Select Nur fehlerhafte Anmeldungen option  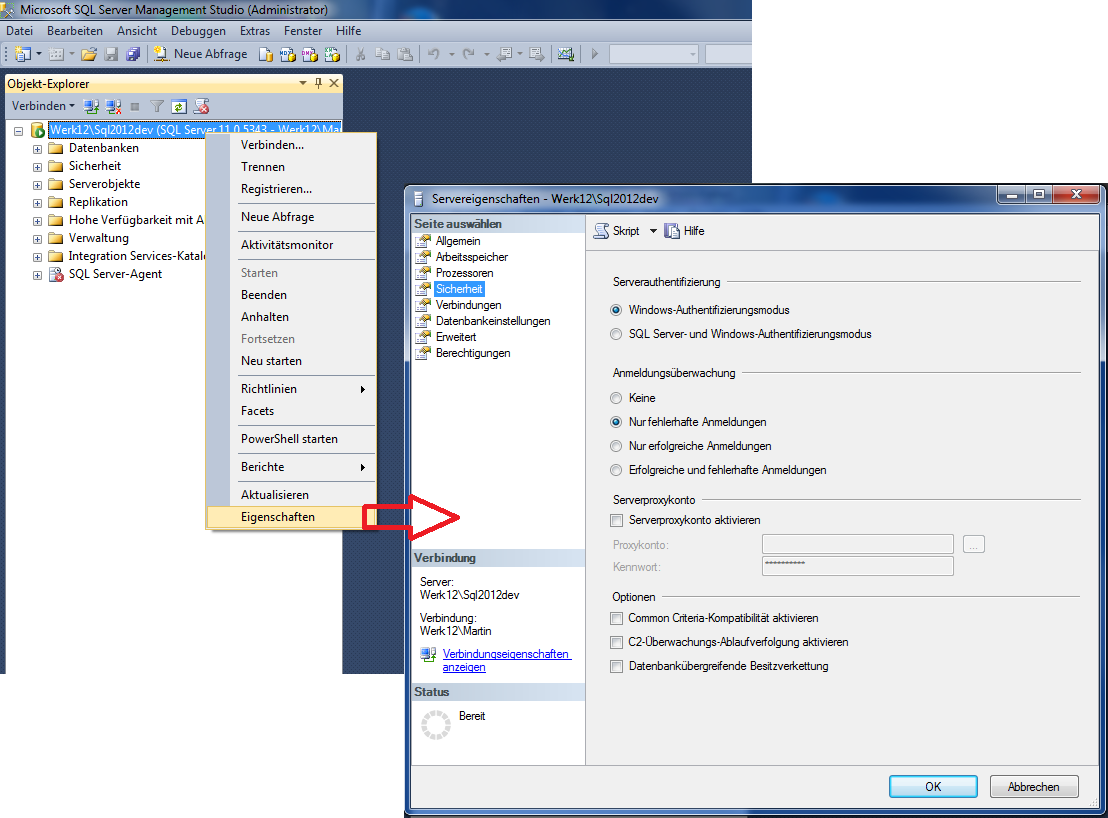616,422
